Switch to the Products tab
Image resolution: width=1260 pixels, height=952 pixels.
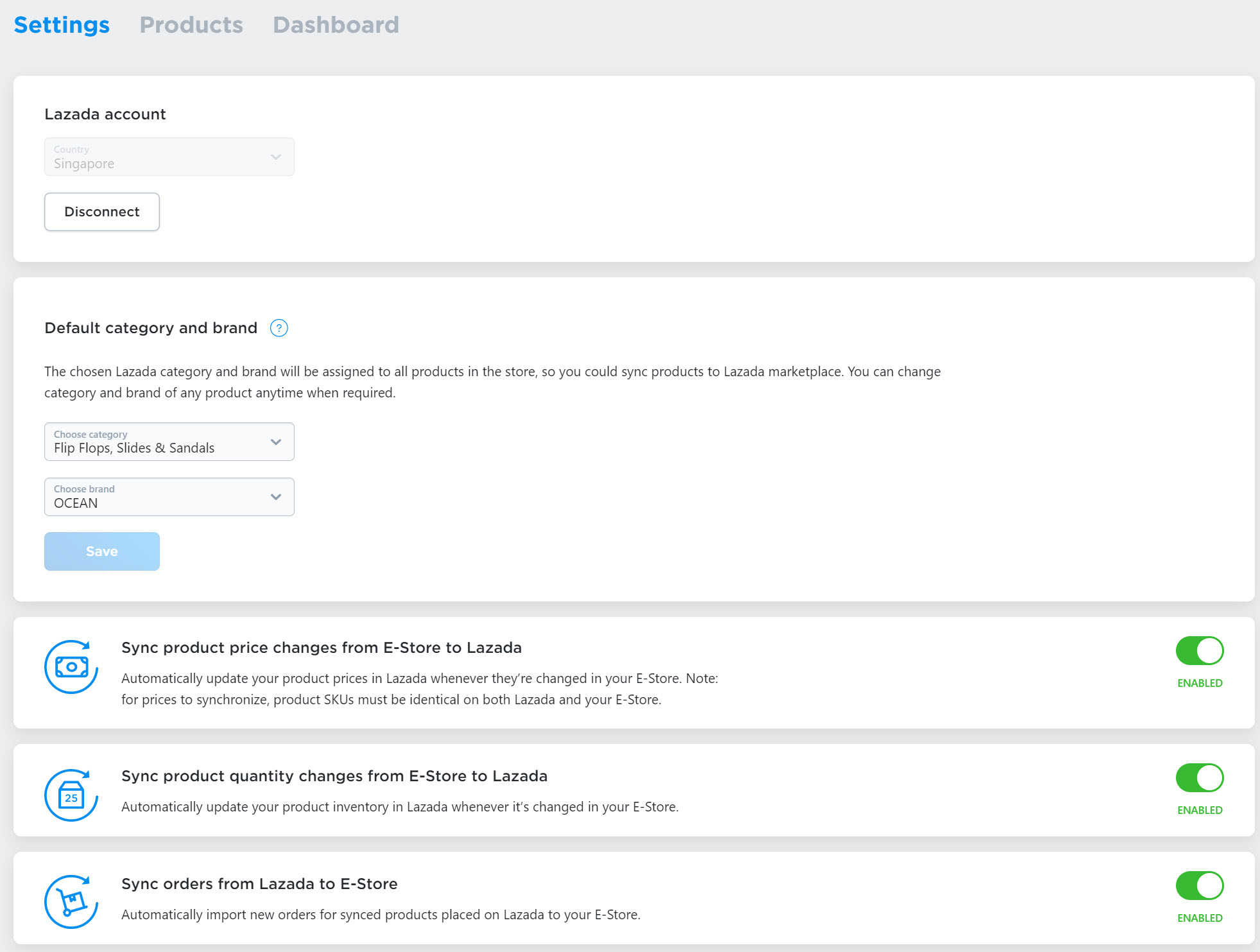click(191, 25)
